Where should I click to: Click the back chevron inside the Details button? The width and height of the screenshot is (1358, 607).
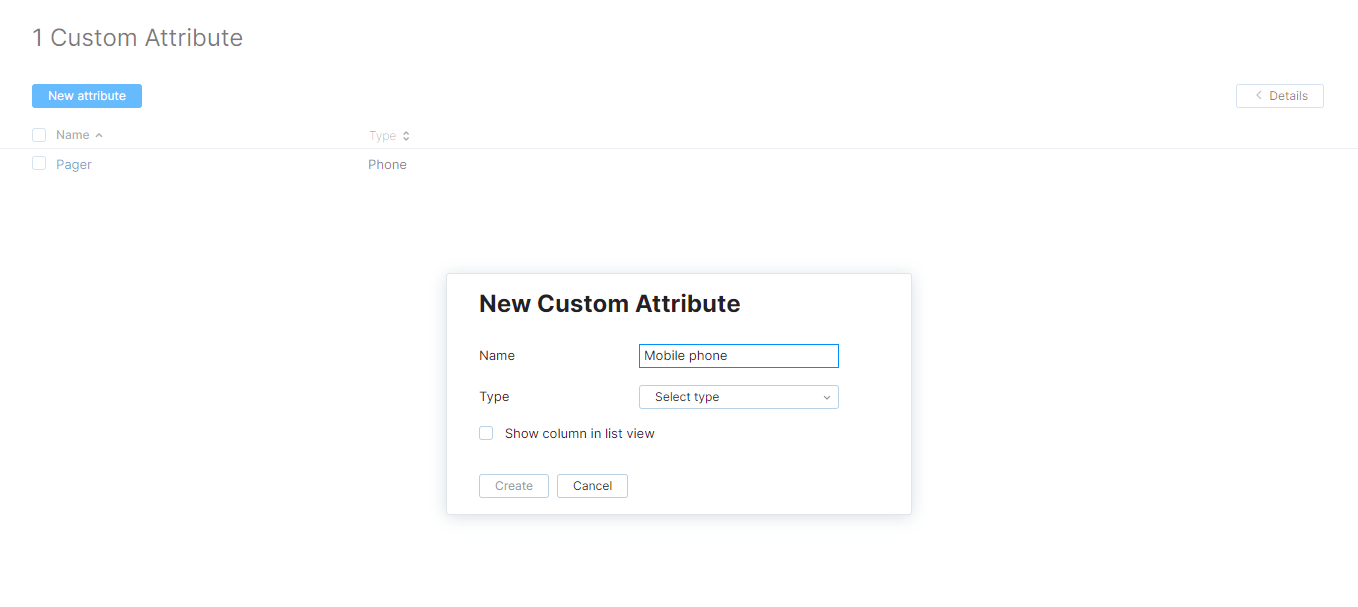click(x=1258, y=95)
